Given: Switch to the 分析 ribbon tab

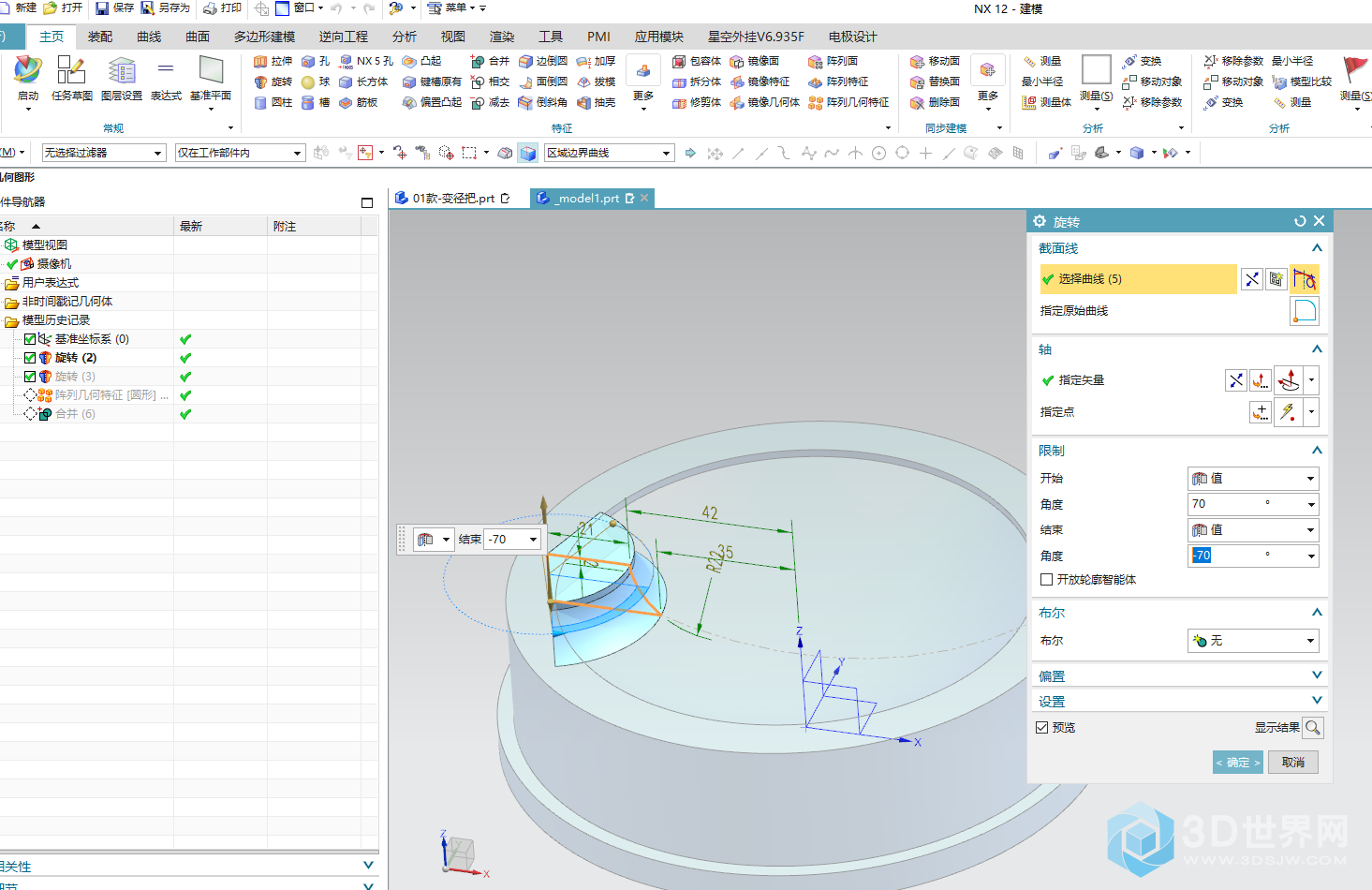Looking at the screenshot, I should pos(405,37).
